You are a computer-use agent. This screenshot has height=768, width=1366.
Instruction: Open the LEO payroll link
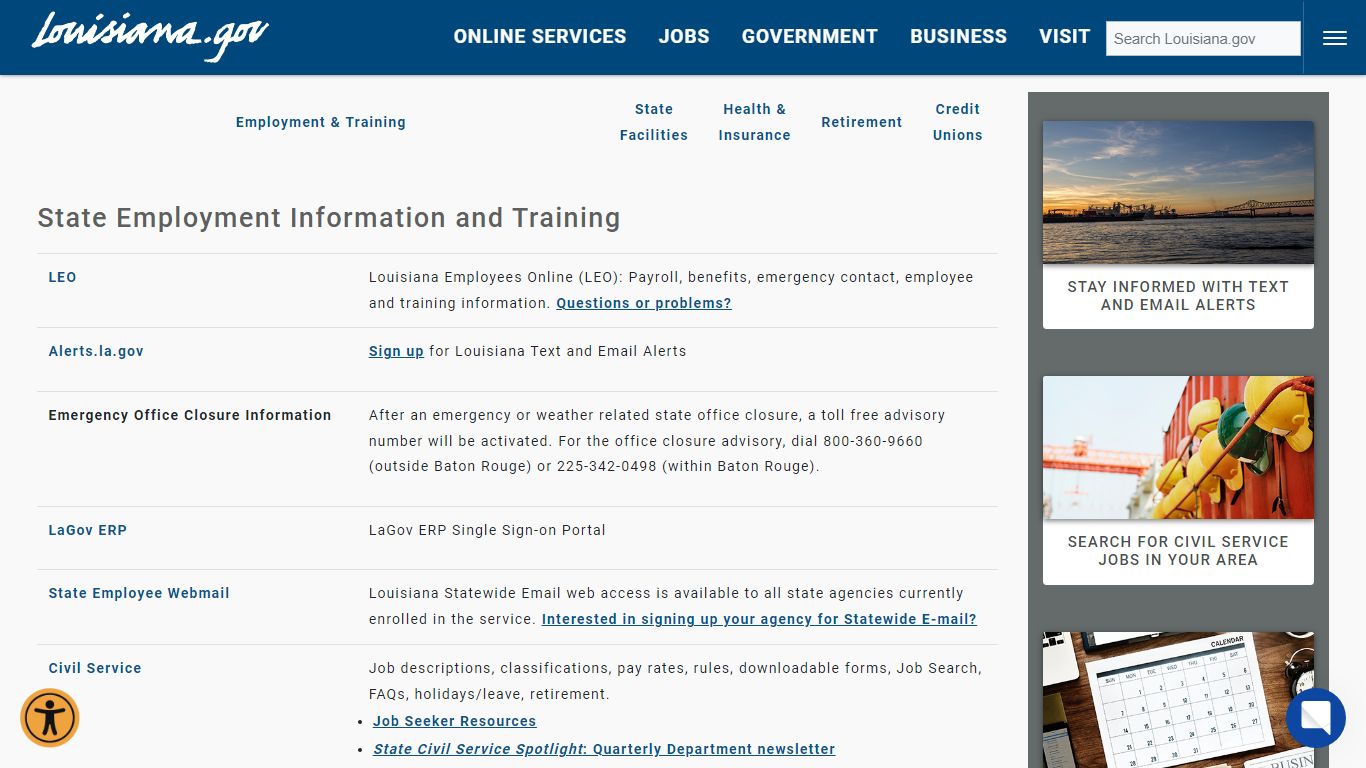tap(62, 277)
